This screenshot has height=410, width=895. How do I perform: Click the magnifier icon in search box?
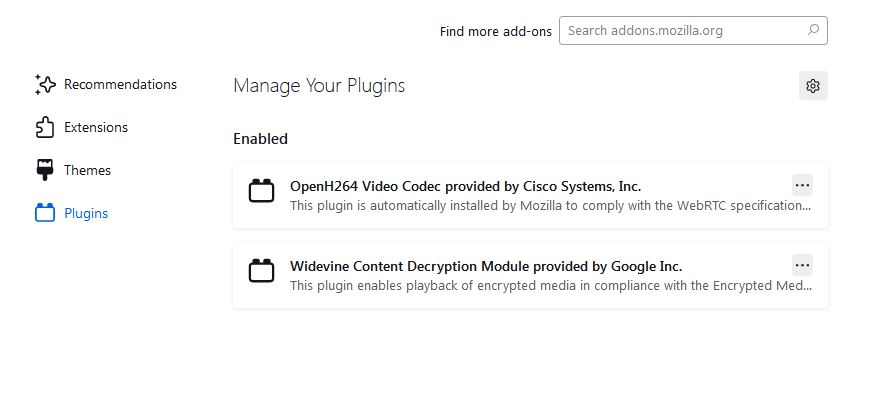click(814, 31)
